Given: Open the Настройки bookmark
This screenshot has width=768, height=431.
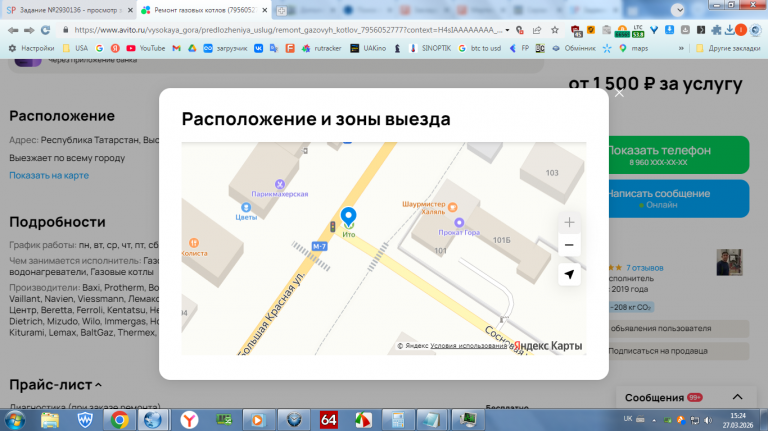Looking at the screenshot, I should (31, 48).
